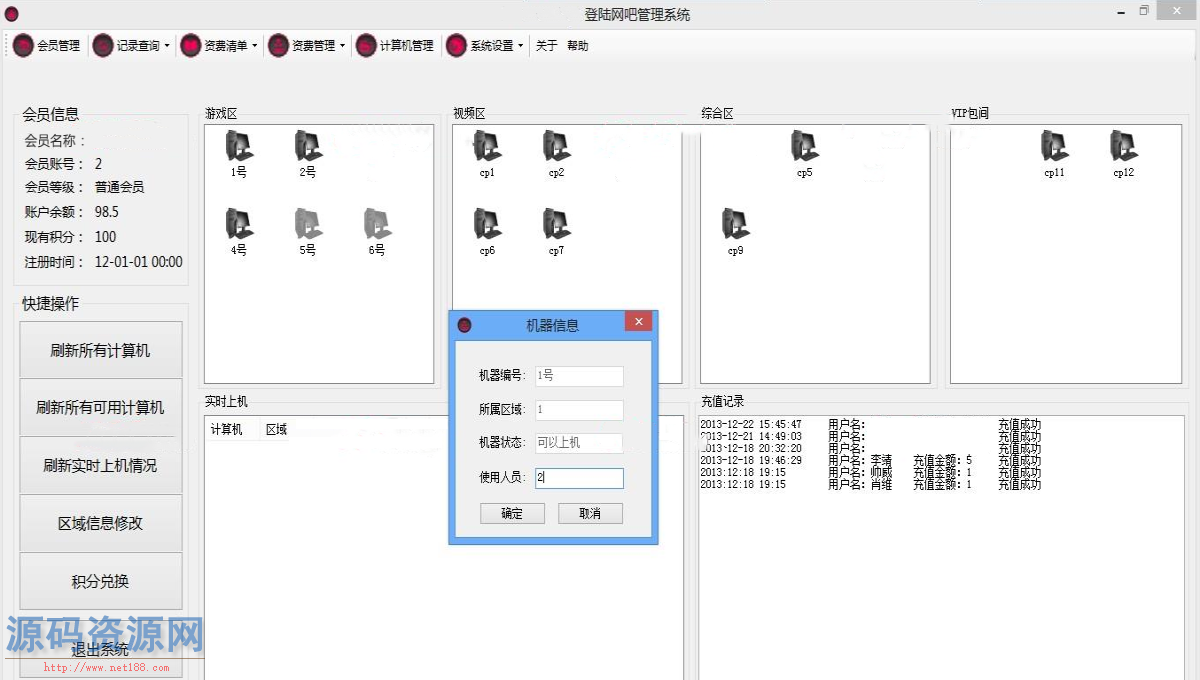This screenshot has width=1200, height=680.
Task: Click computer cp7 icon
Action: point(556,225)
